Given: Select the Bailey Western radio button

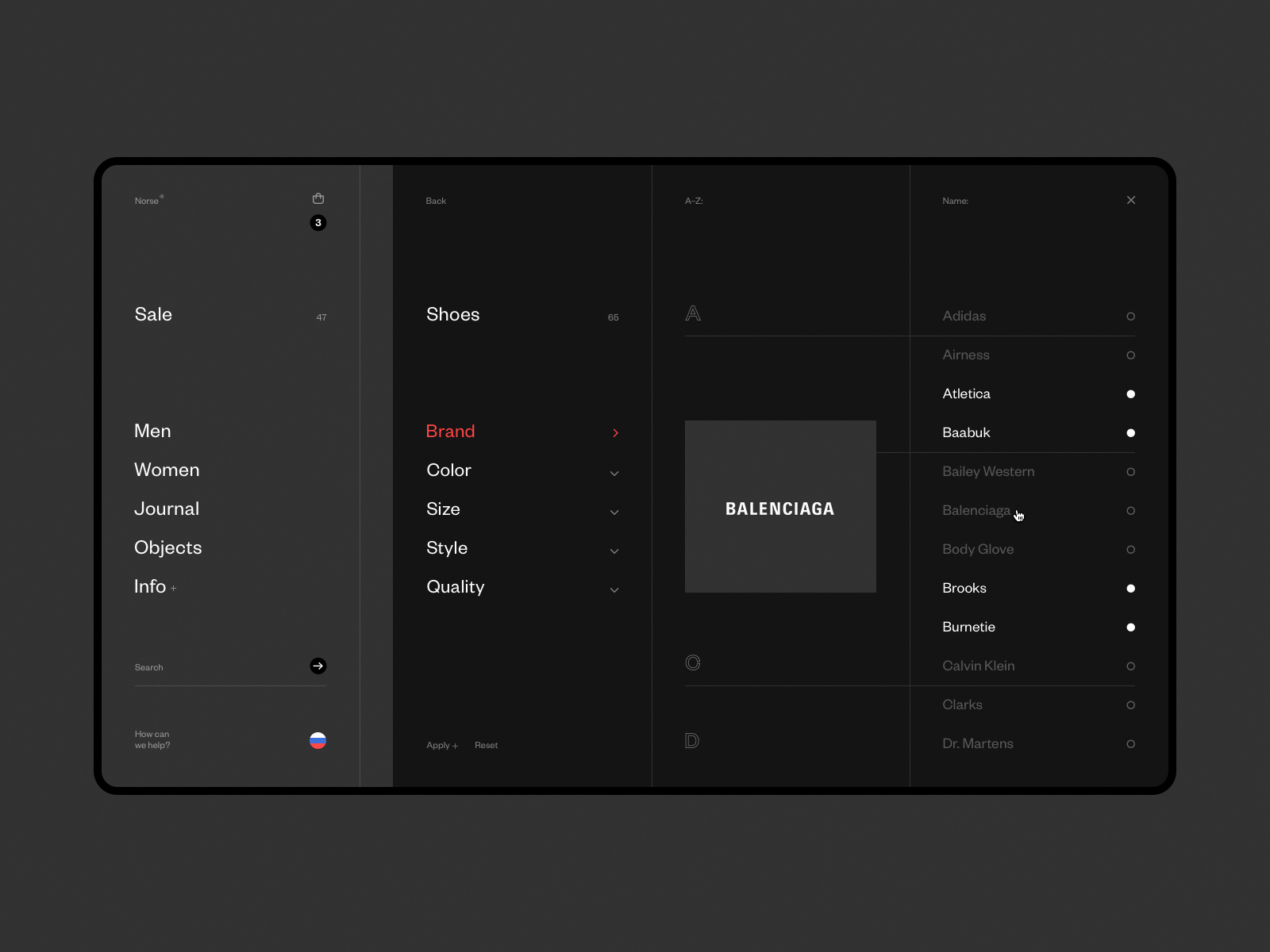Looking at the screenshot, I should click(x=1131, y=472).
